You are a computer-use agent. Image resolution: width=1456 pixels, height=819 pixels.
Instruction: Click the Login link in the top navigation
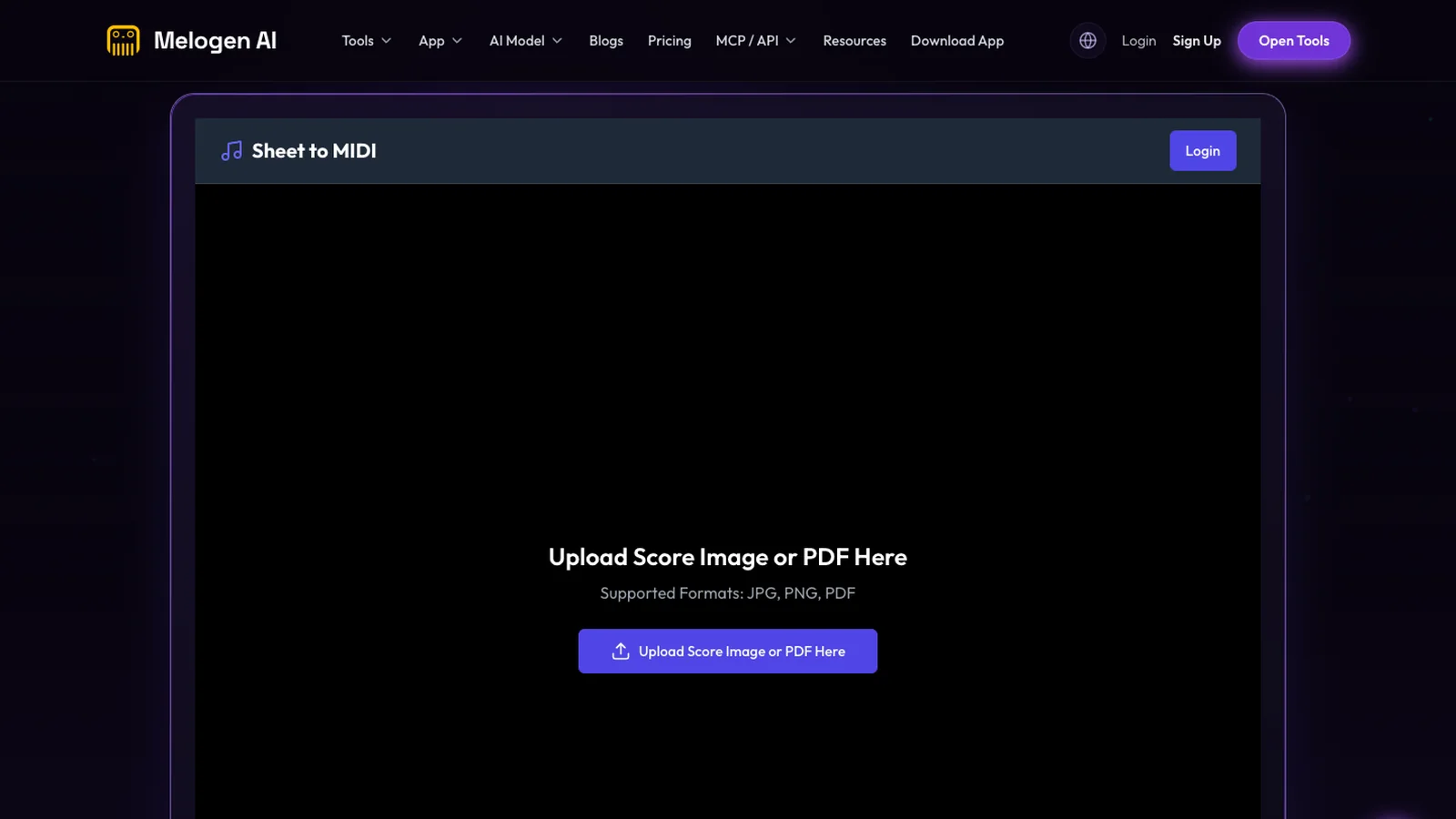tap(1138, 41)
